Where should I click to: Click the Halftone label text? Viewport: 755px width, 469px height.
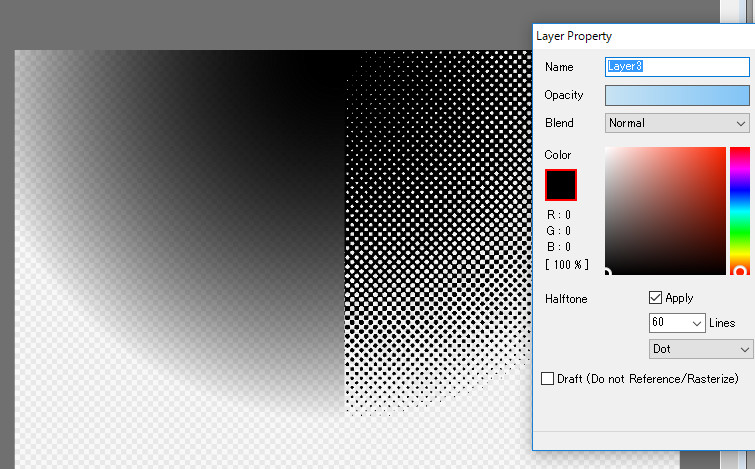click(x=566, y=299)
